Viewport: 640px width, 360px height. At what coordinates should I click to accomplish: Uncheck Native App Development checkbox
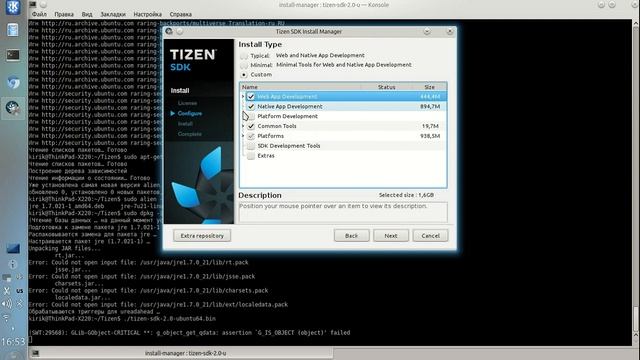[x=251, y=107]
